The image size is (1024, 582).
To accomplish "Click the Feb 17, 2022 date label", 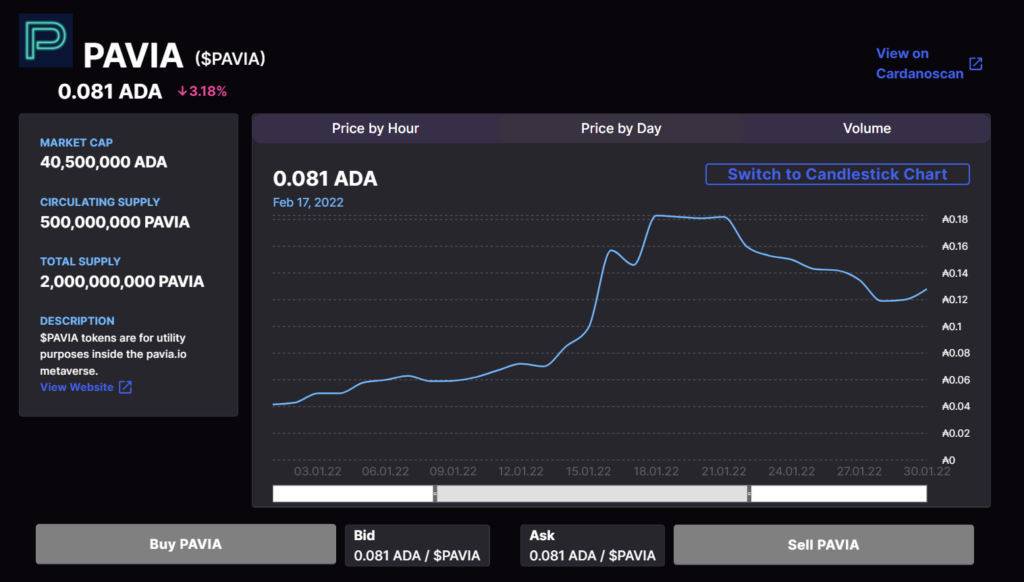I will coord(310,202).
